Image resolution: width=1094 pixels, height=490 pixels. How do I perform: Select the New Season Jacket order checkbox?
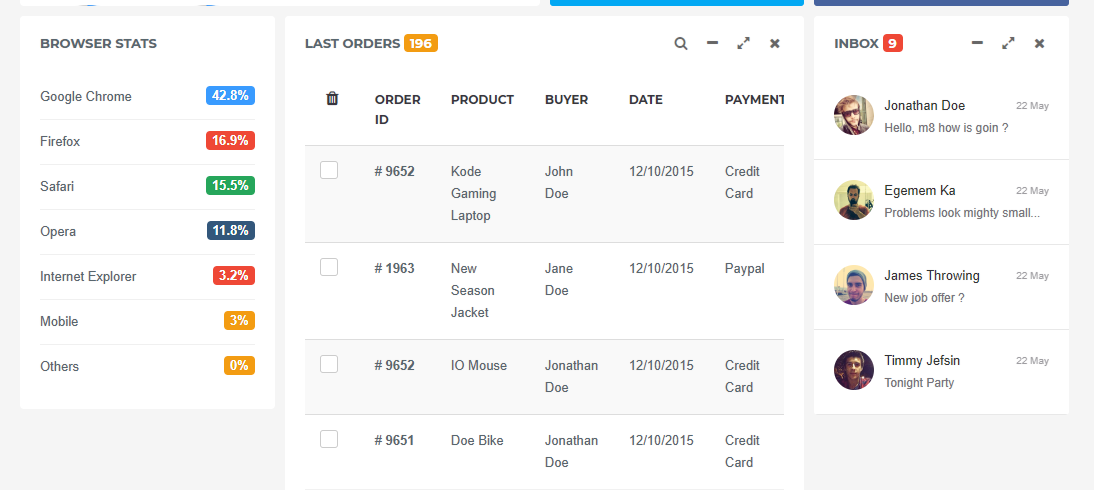click(x=329, y=267)
